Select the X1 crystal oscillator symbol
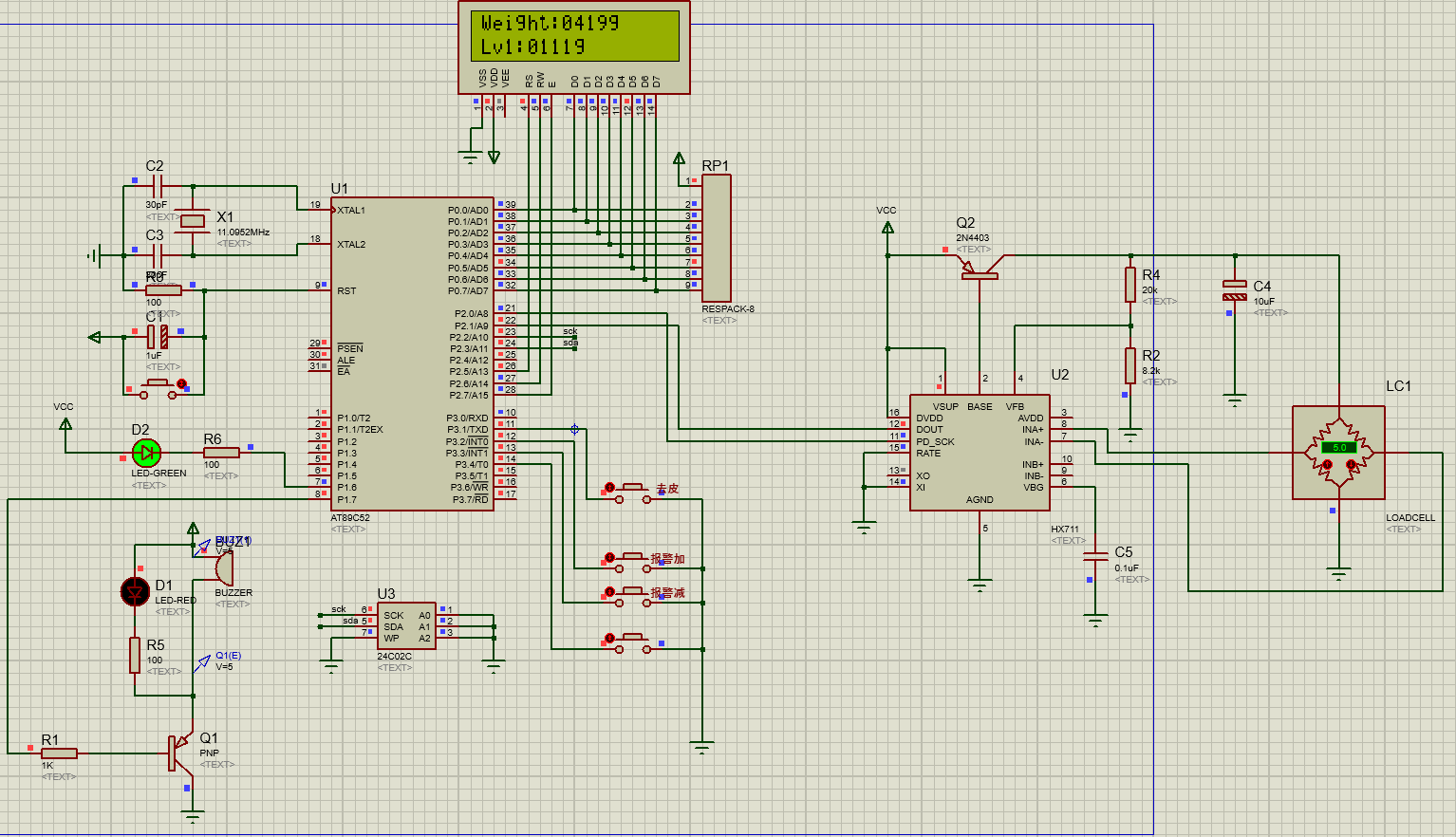This screenshot has width=1456, height=837. [194, 221]
